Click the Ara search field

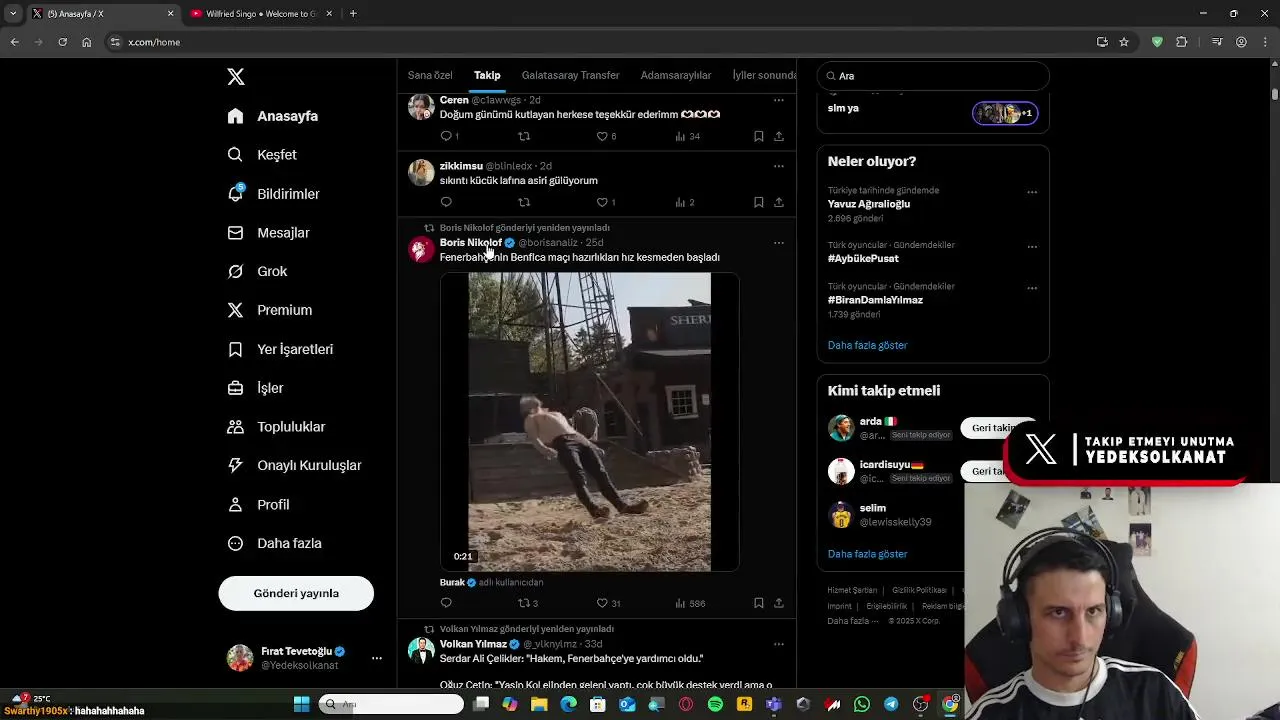[x=933, y=76]
